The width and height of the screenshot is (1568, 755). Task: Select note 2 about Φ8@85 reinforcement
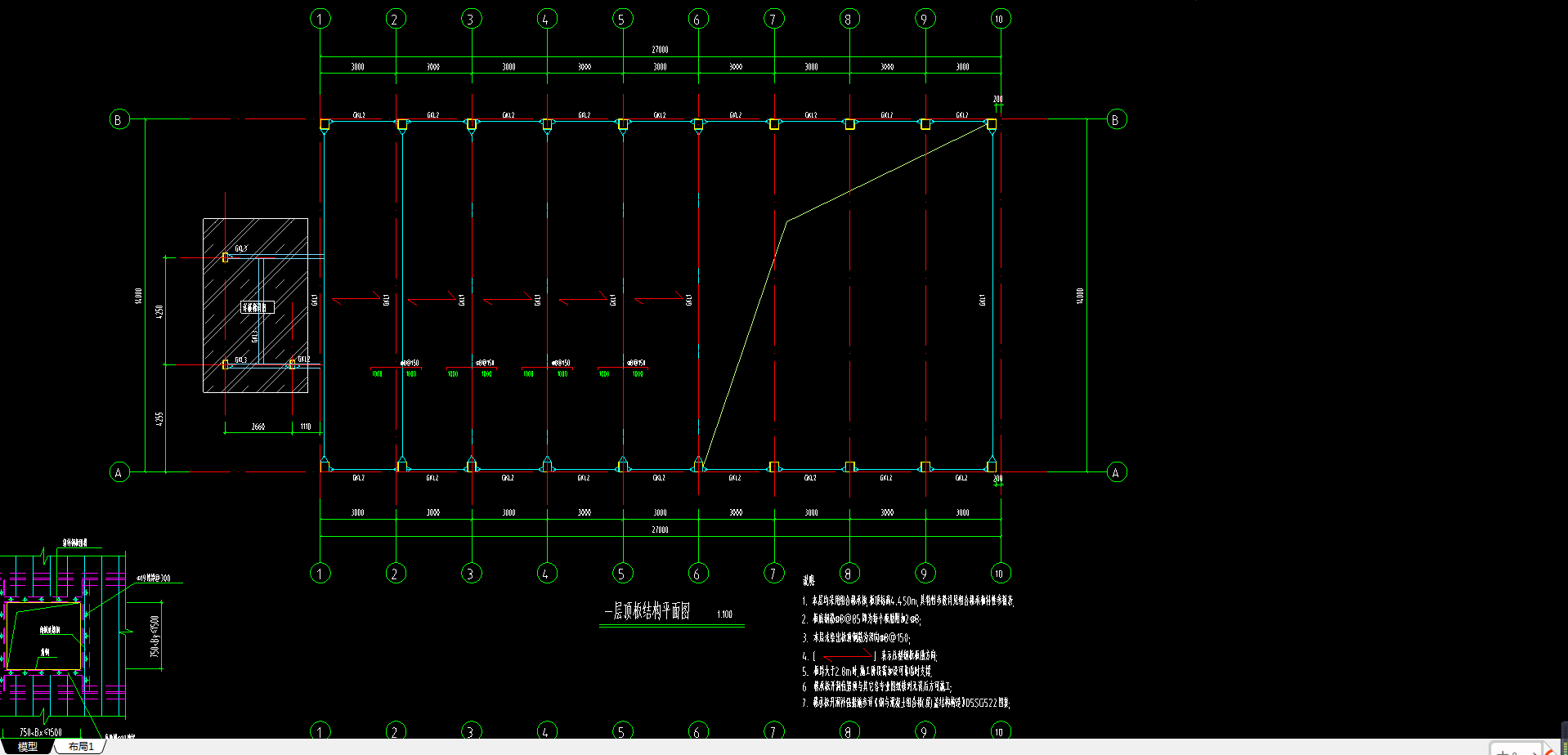tap(862, 619)
